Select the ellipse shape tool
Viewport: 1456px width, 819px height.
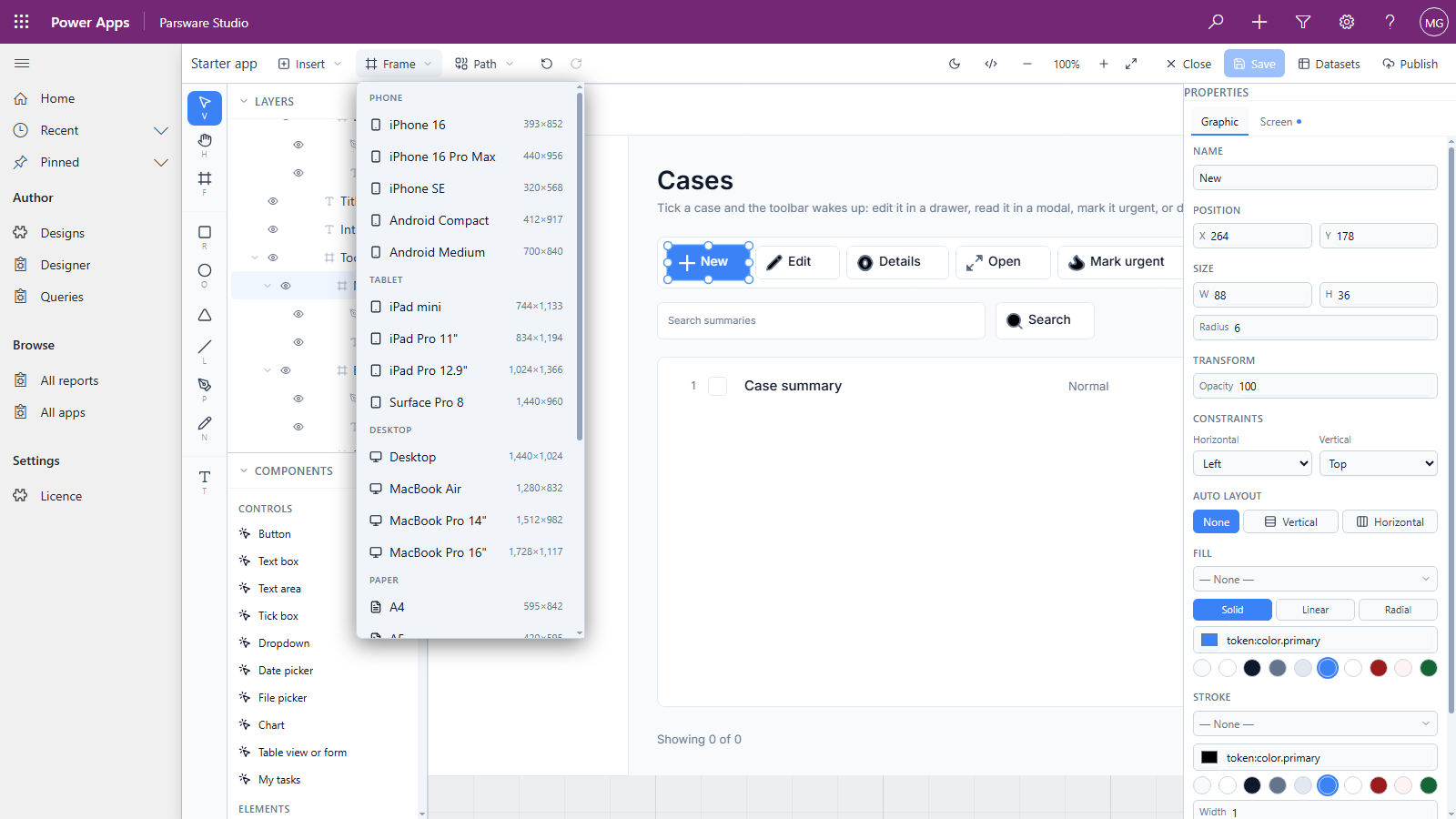pos(205,275)
